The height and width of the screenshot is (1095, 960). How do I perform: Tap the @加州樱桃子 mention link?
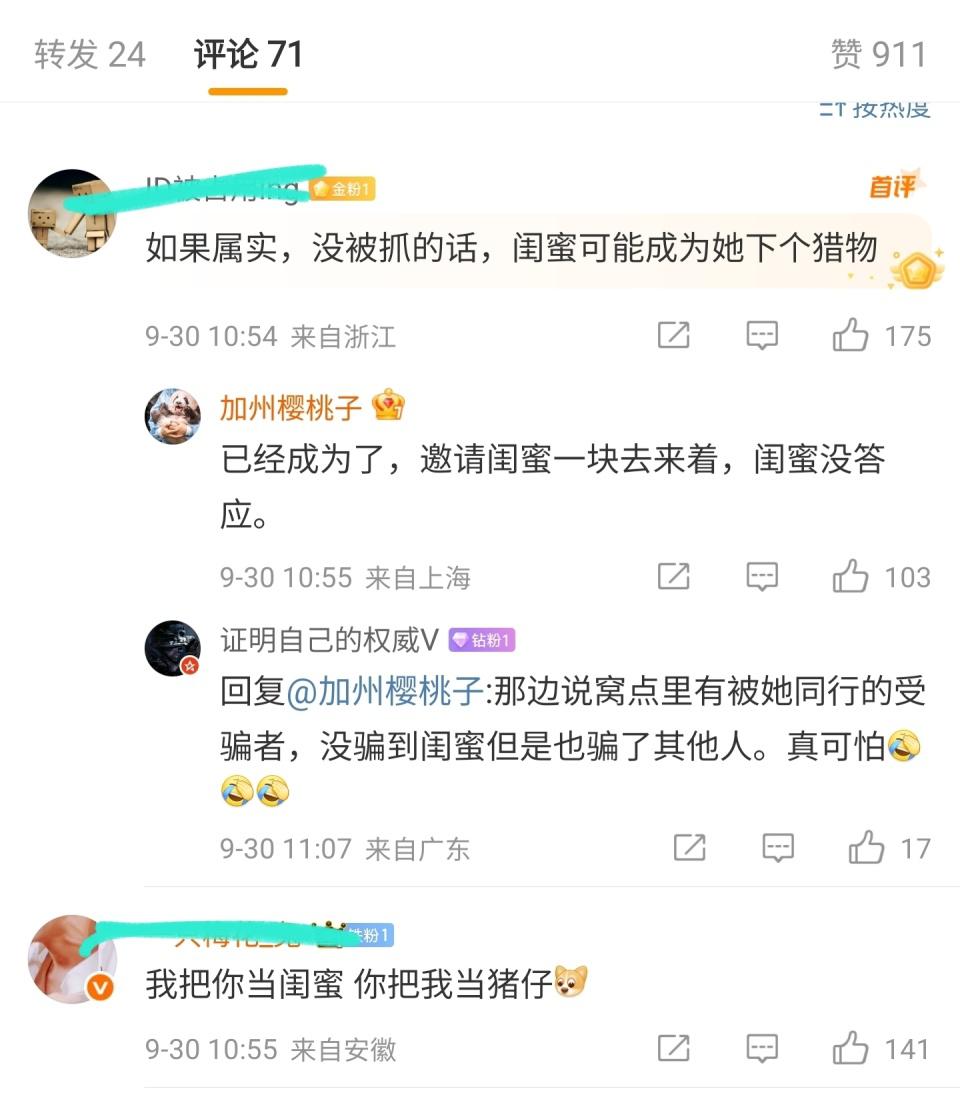pos(385,692)
